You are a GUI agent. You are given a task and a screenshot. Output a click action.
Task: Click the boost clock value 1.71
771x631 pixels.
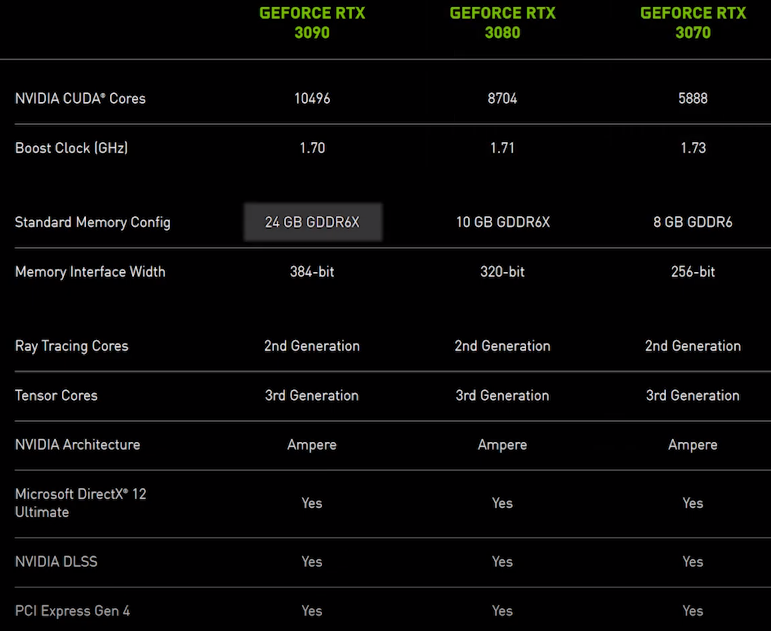click(503, 148)
